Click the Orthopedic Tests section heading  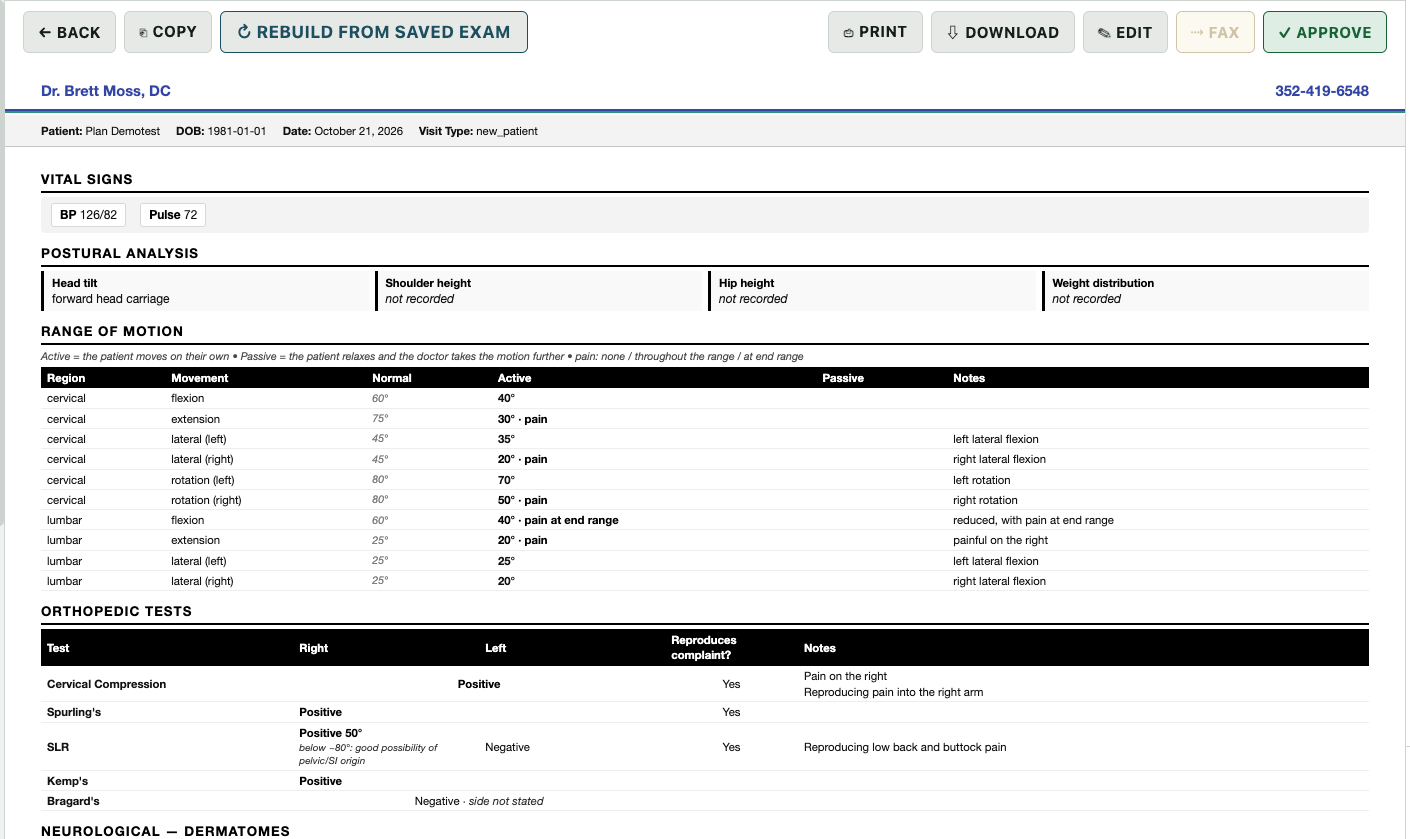[x=116, y=611]
